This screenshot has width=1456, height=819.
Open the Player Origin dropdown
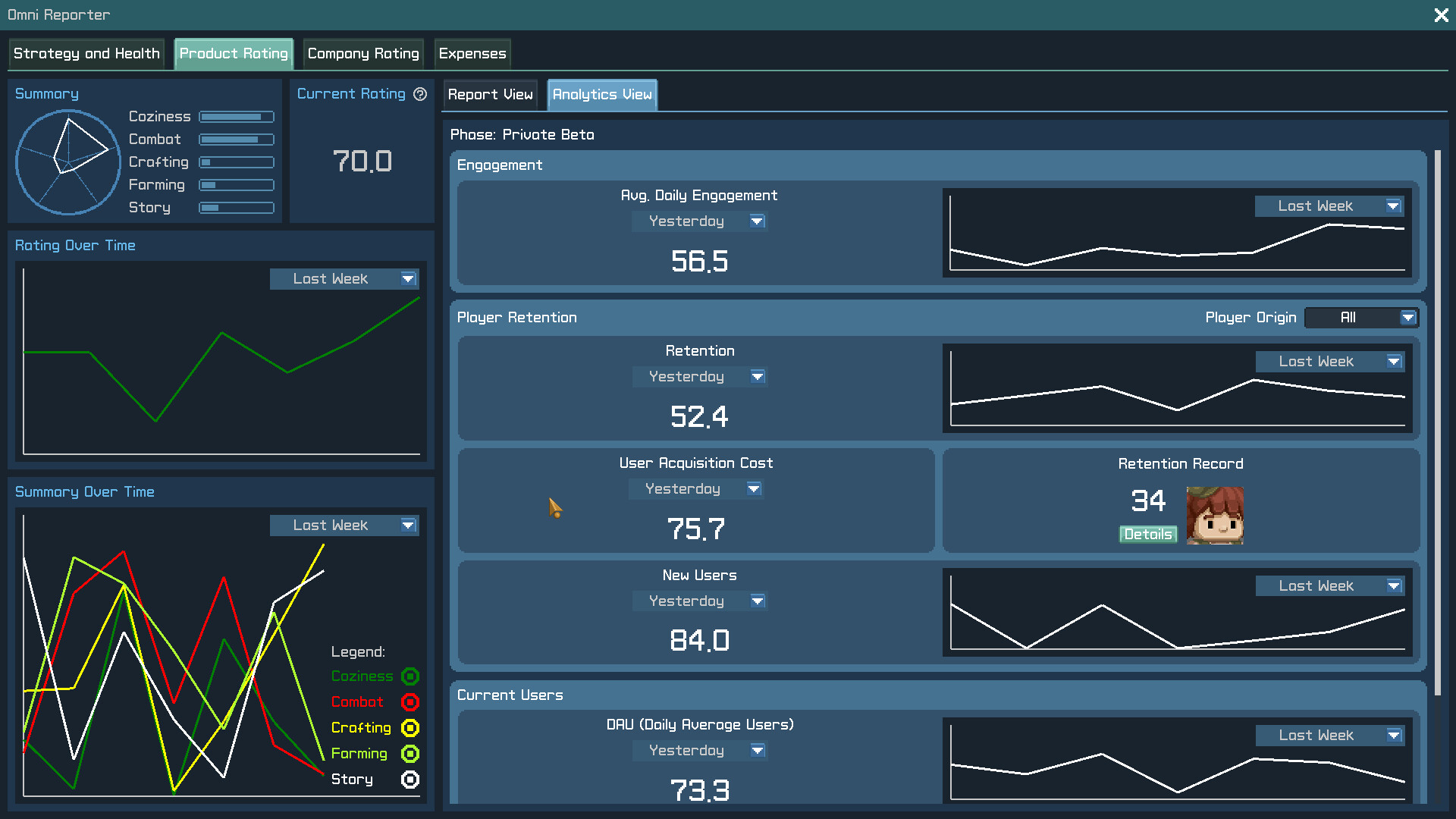pyautogui.click(x=1361, y=317)
